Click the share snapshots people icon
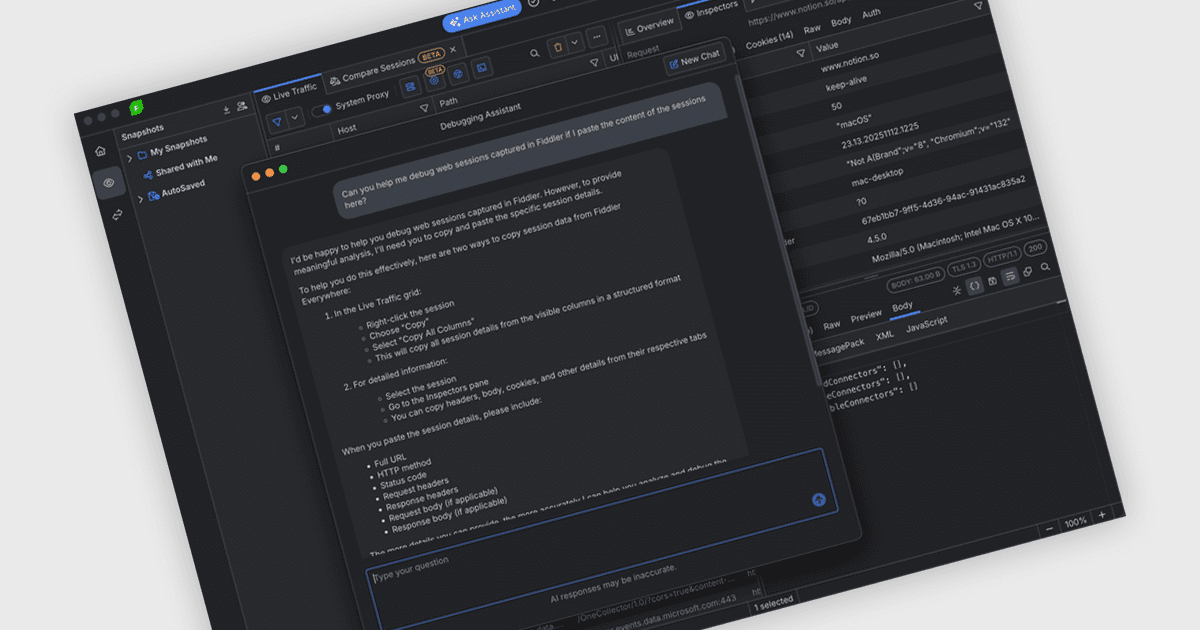The width and height of the screenshot is (1200, 630). click(242, 106)
